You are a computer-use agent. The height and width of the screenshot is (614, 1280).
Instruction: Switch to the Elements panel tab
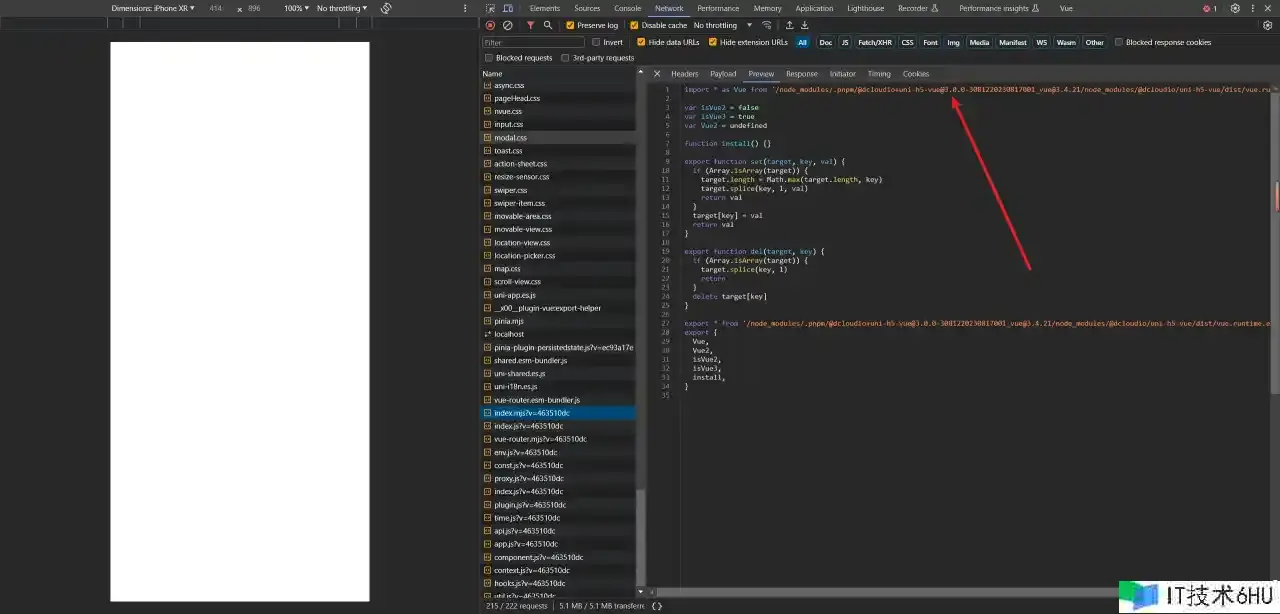click(x=545, y=8)
